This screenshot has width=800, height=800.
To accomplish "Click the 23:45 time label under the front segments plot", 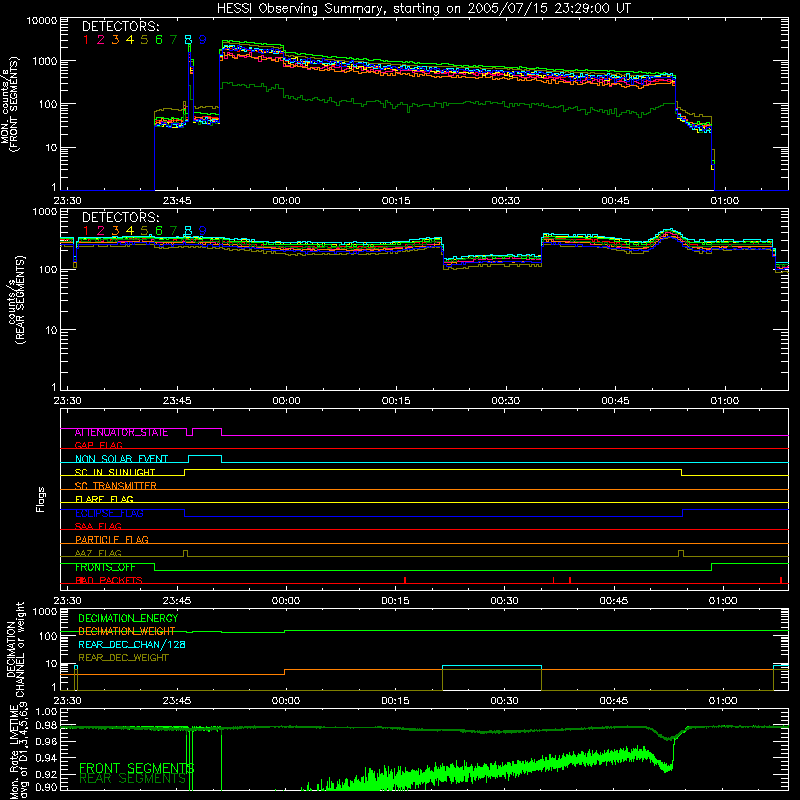I will coord(177,201).
